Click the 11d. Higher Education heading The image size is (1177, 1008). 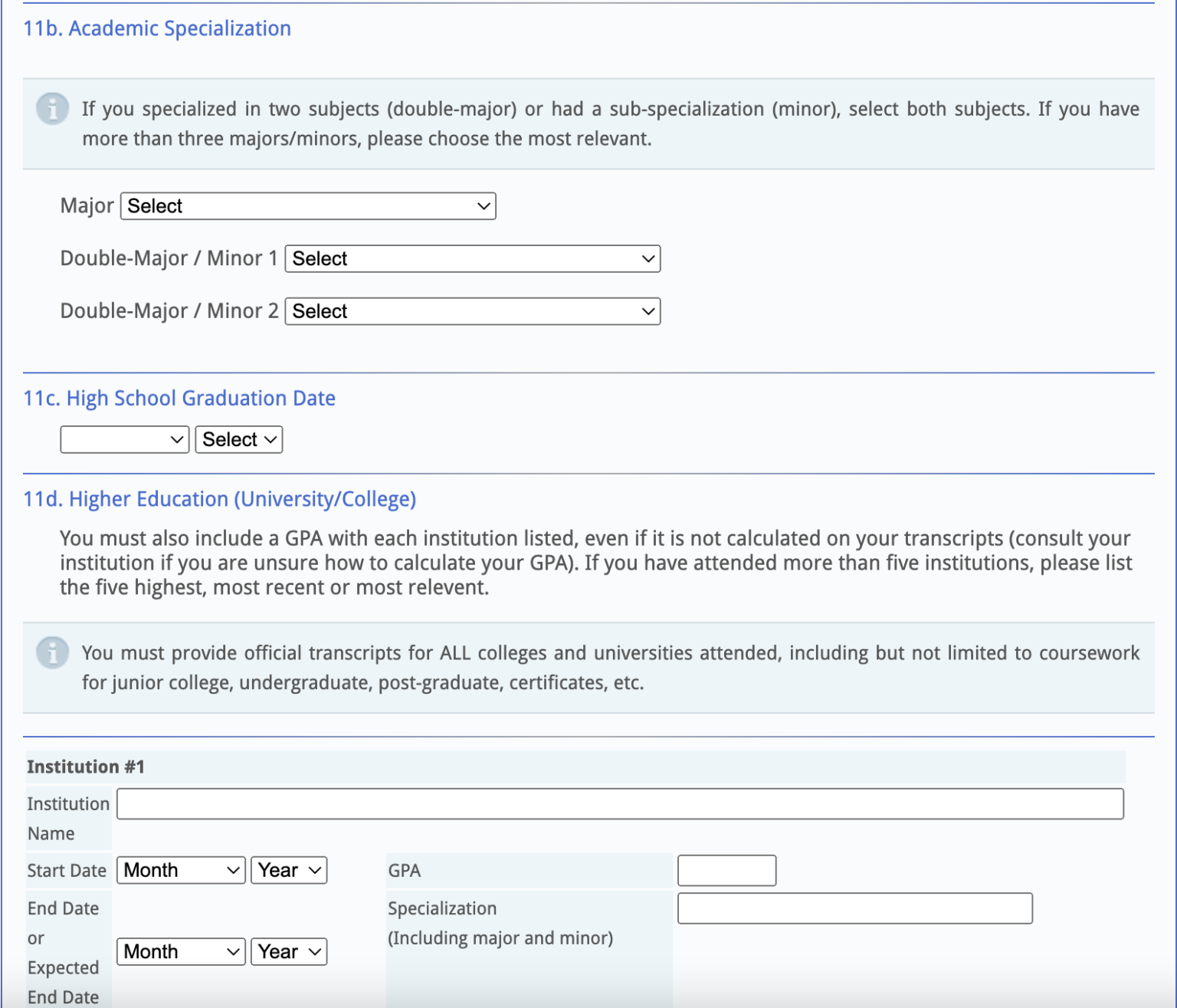[x=220, y=499]
